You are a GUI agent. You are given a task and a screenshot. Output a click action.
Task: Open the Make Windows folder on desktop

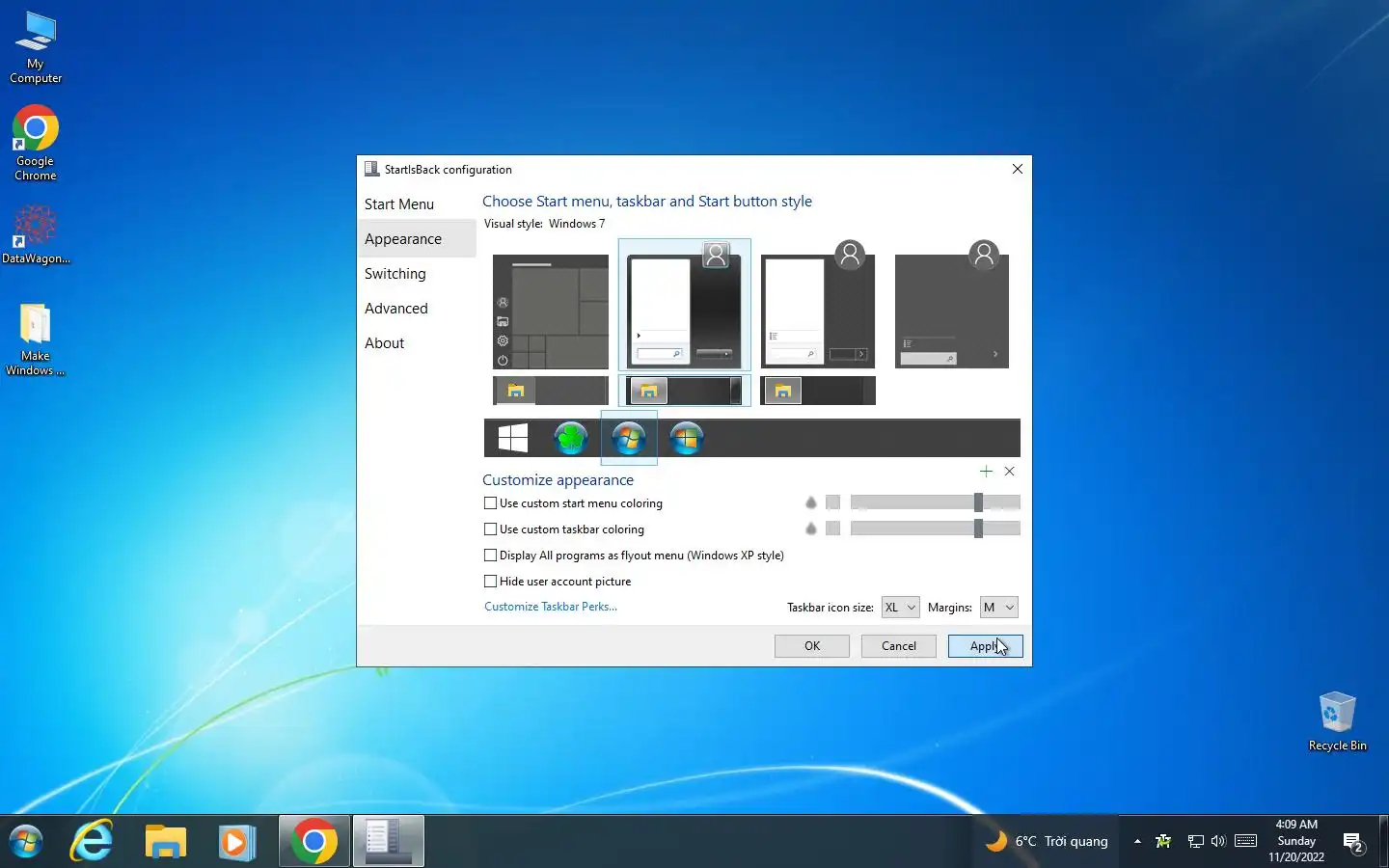[36, 339]
